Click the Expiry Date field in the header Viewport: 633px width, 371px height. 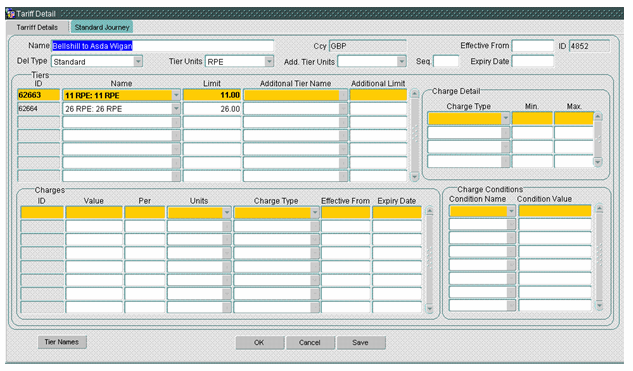tap(533, 62)
